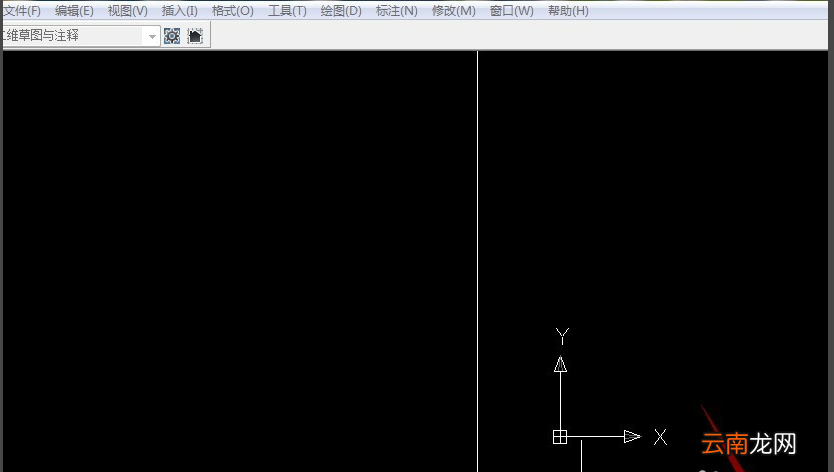The image size is (834, 472).
Task: Select the 二维草图与注释 workspace field
Action: (81, 36)
